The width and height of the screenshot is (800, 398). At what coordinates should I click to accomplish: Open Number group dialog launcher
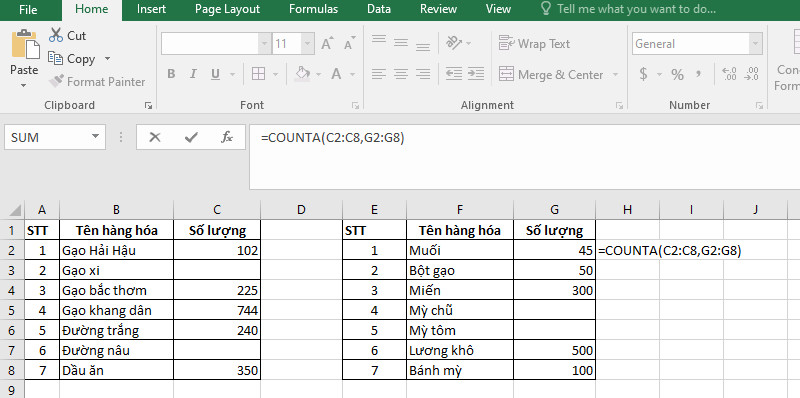[x=759, y=105]
